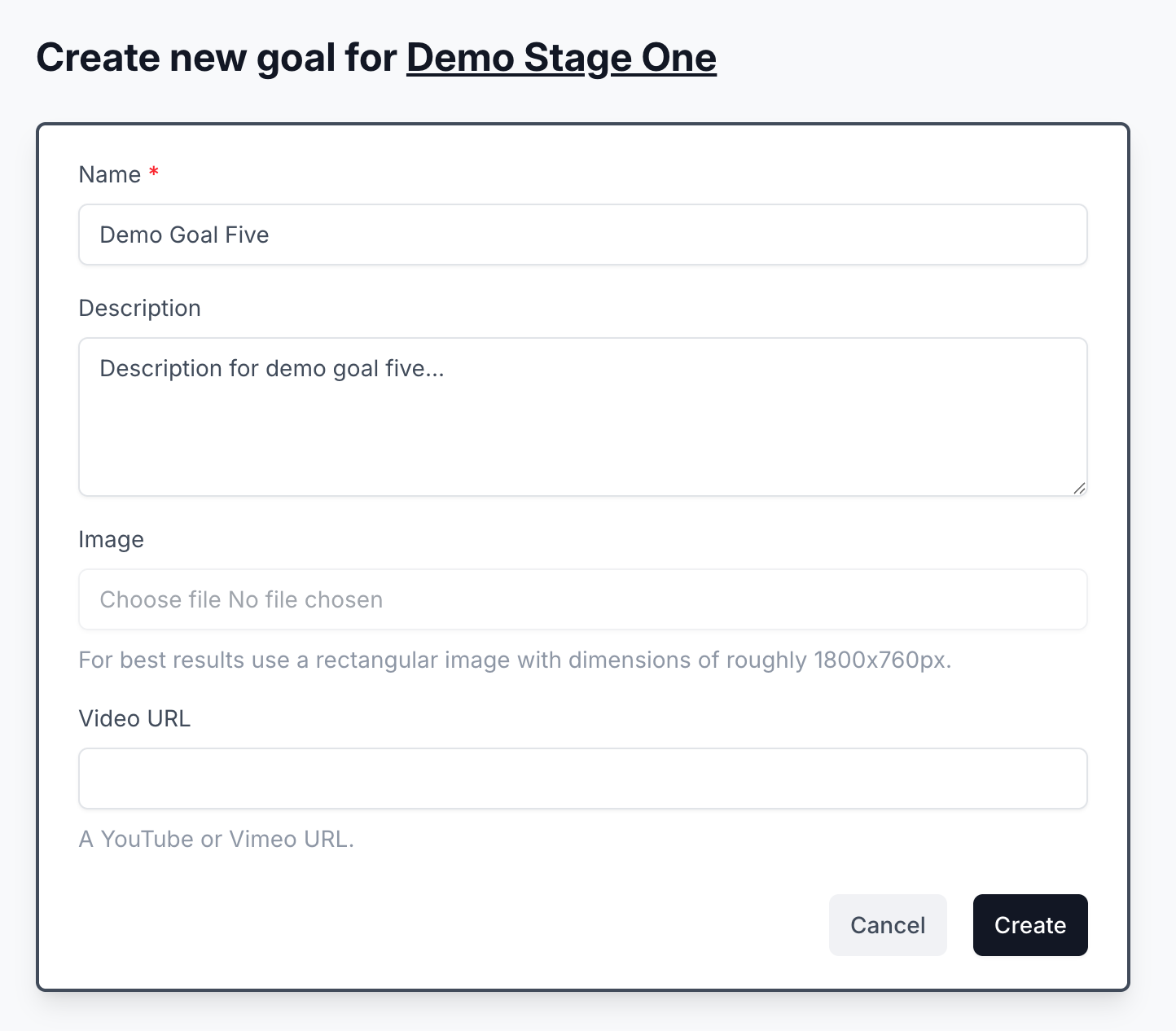Screen dimensions: 1176x1031
Task: Click the Image label
Action: click(112, 539)
